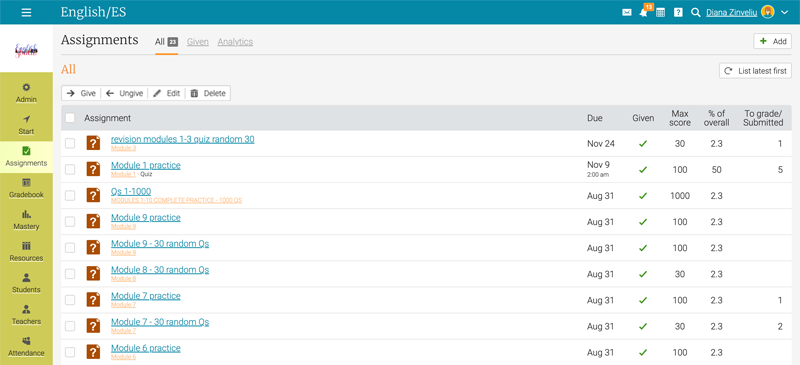
Task: Switch to the All tab
Action: [166, 42]
